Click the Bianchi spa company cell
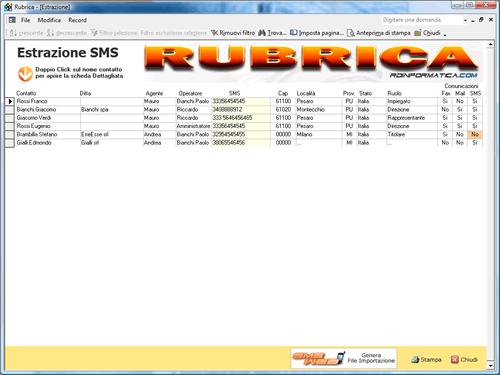Screen dimensions: 500x375 [x=111, y=109]
